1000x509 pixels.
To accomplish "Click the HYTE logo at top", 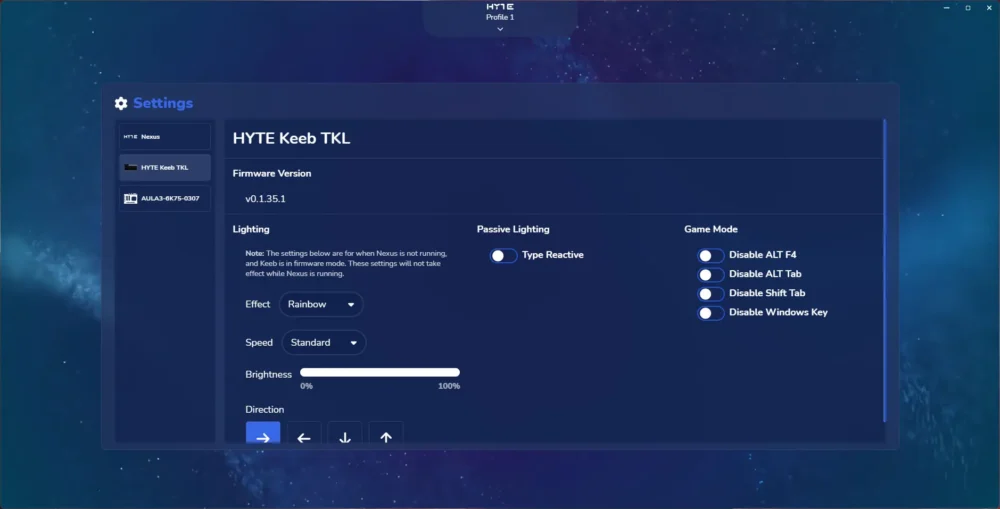I will point(500,6).
